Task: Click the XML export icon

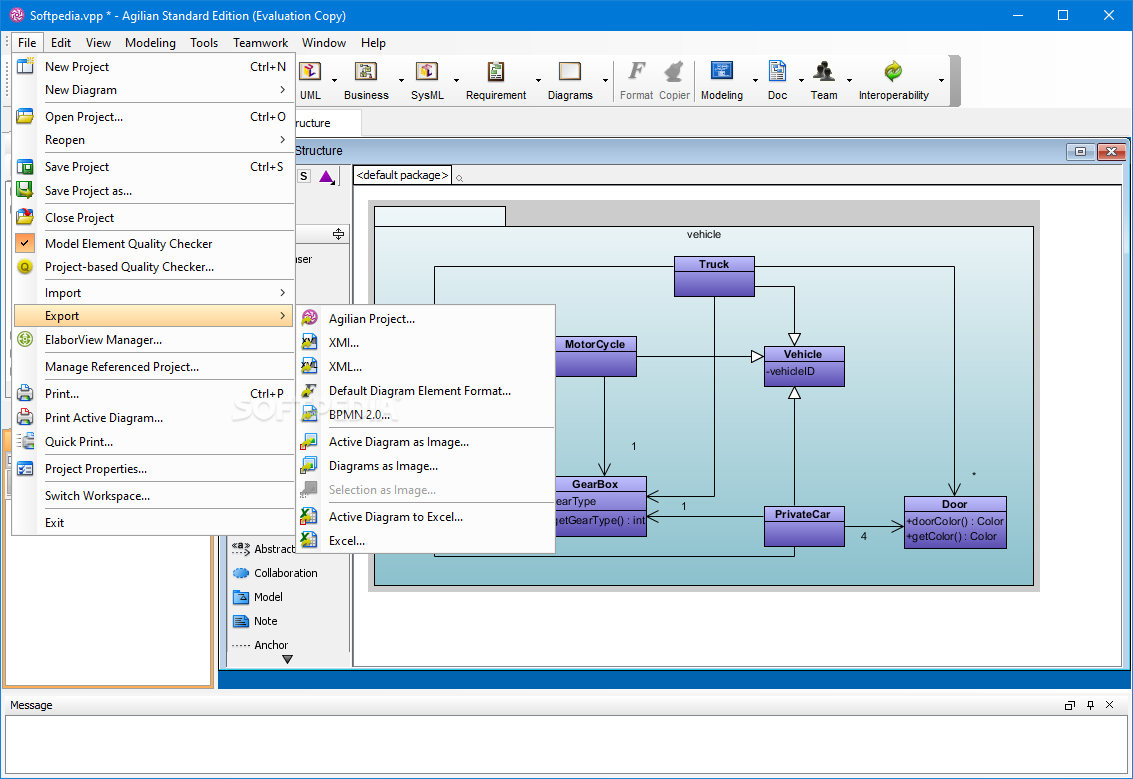Action: coord(309,366)
